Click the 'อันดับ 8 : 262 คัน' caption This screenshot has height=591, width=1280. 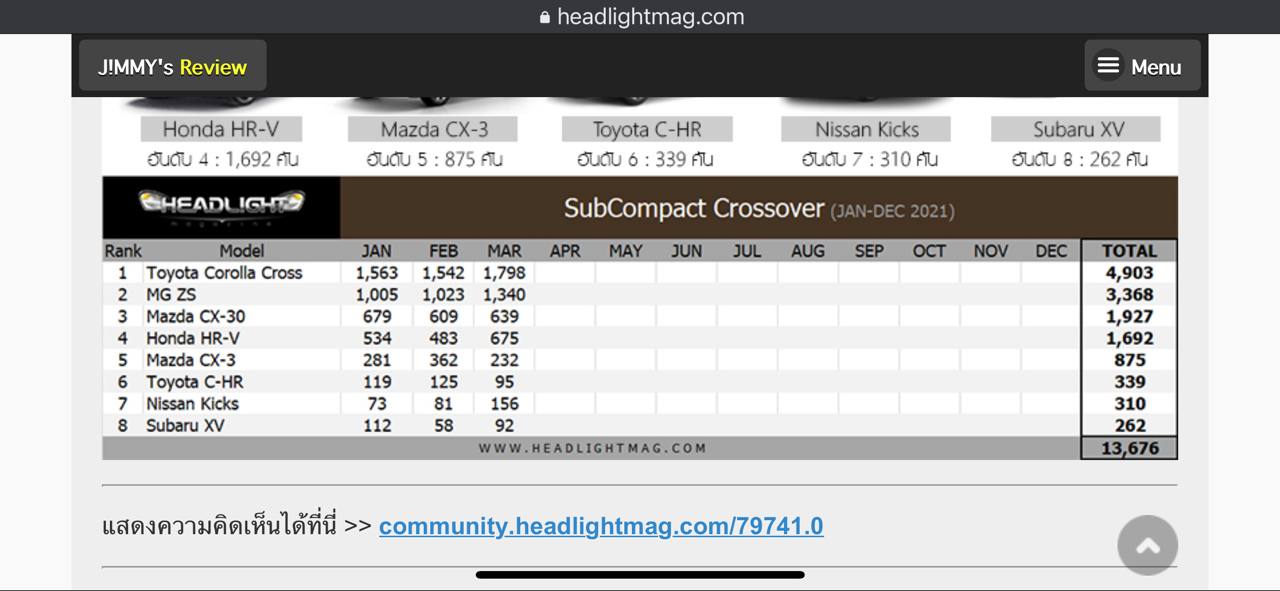coord(1080,159)
